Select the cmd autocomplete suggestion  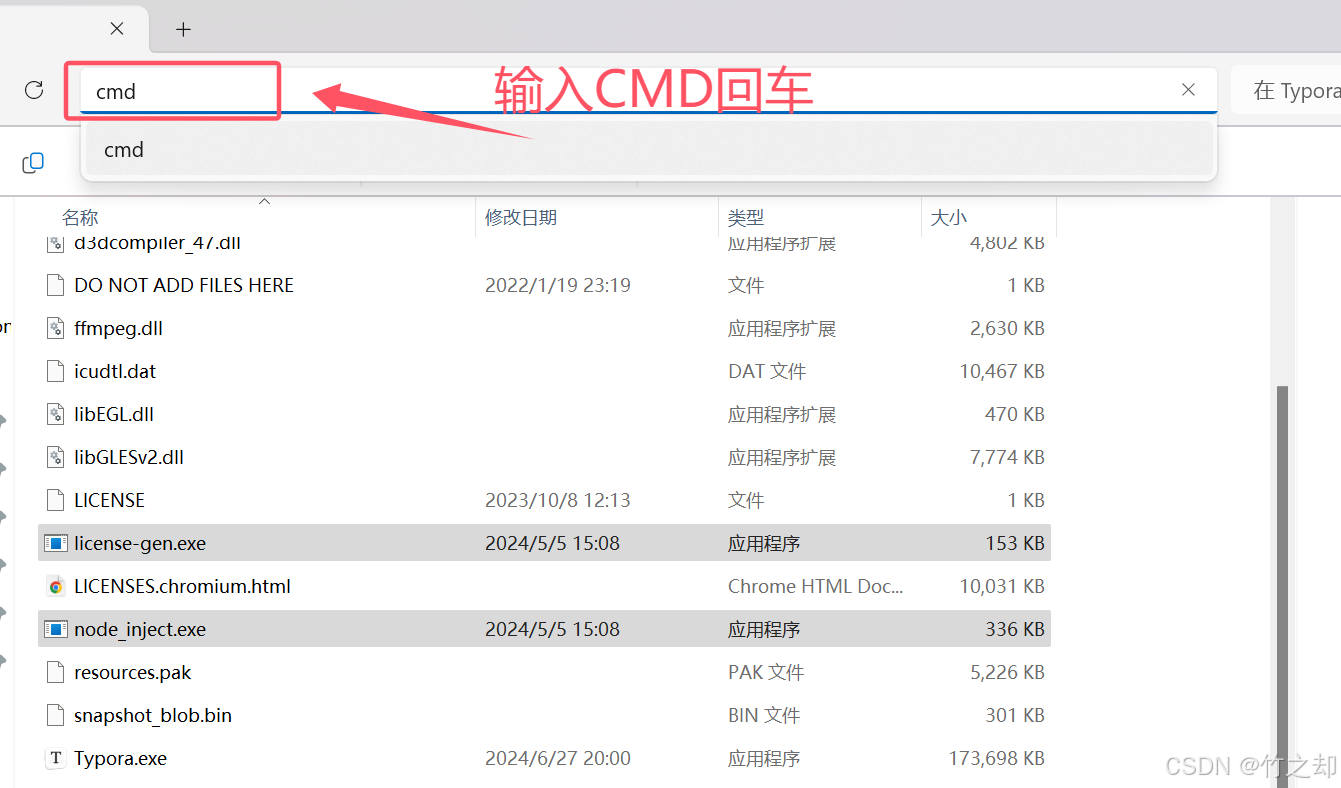pos(649,149)
